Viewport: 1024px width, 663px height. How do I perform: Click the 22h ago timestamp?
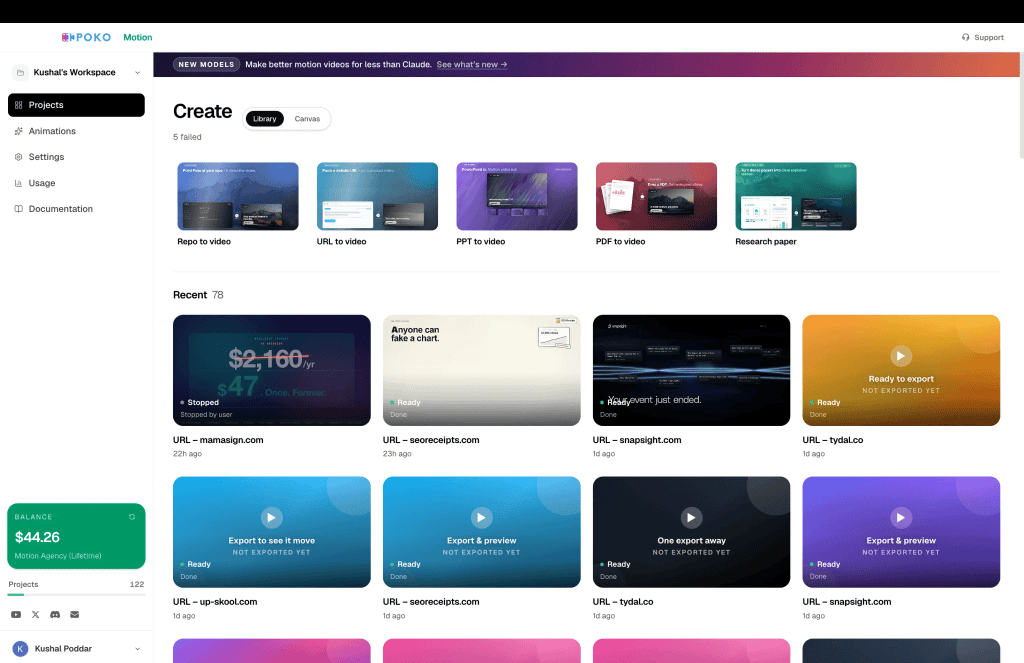[187, 454]
